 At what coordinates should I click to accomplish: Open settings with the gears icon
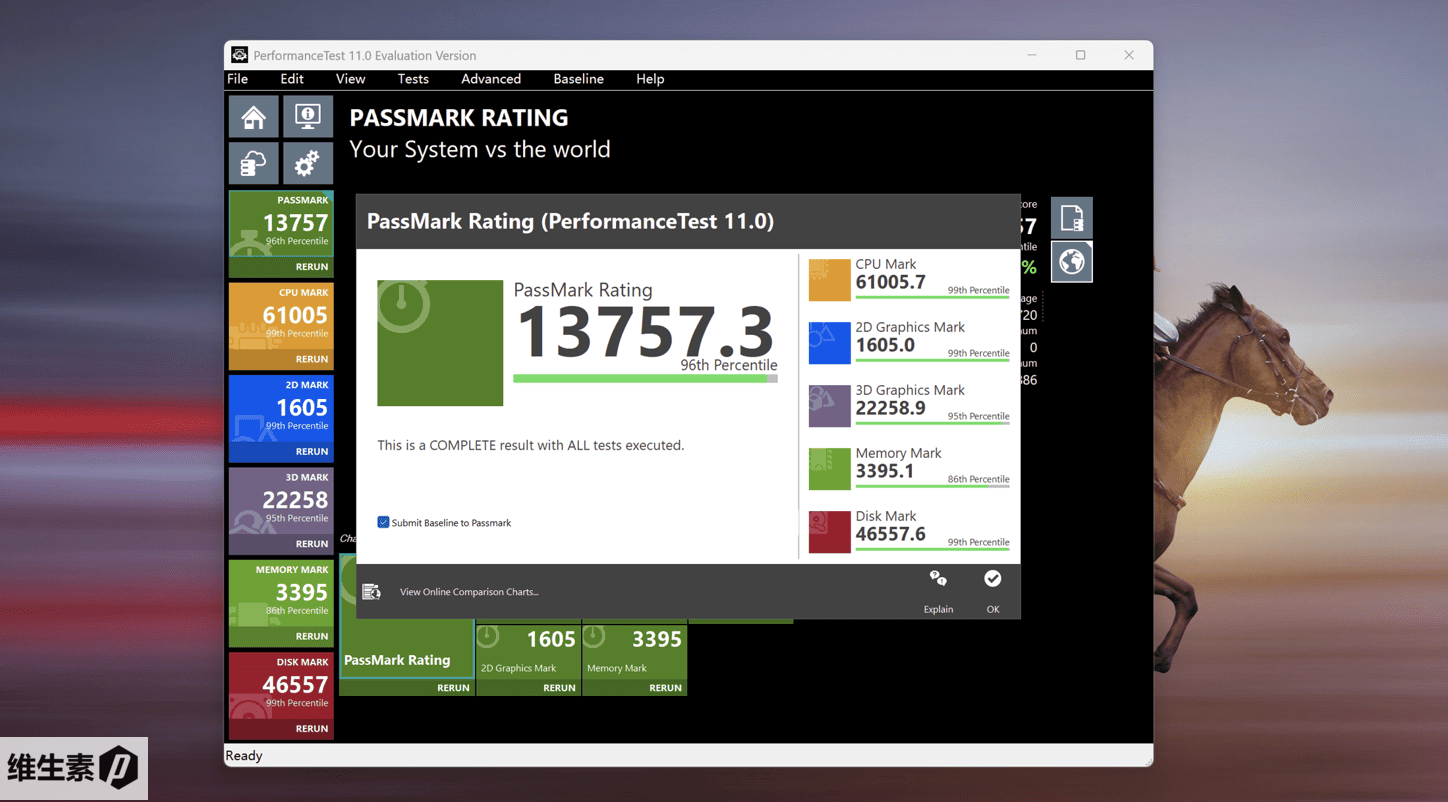coord(307,163)
